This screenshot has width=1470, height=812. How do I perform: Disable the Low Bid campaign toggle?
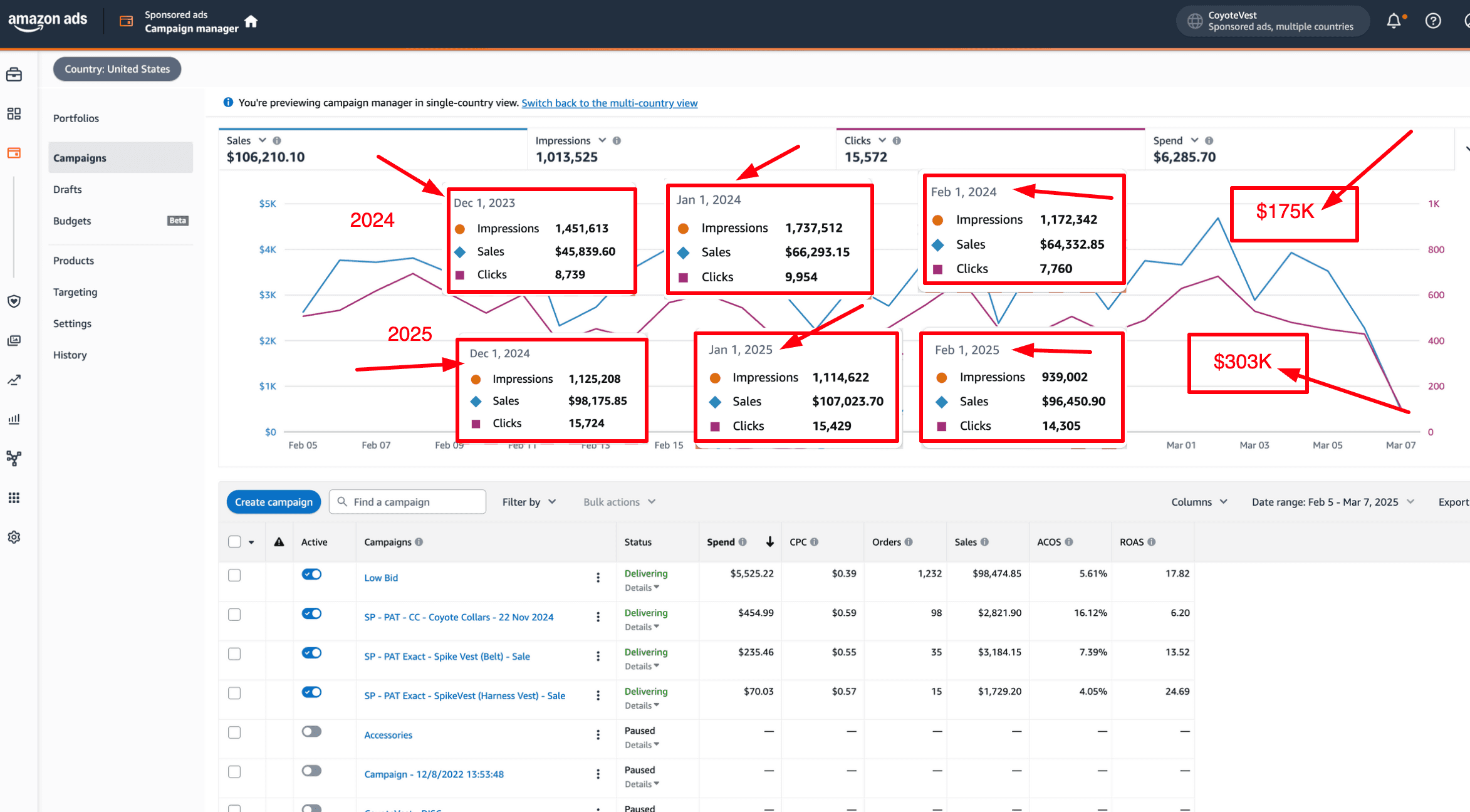(311, 574)
